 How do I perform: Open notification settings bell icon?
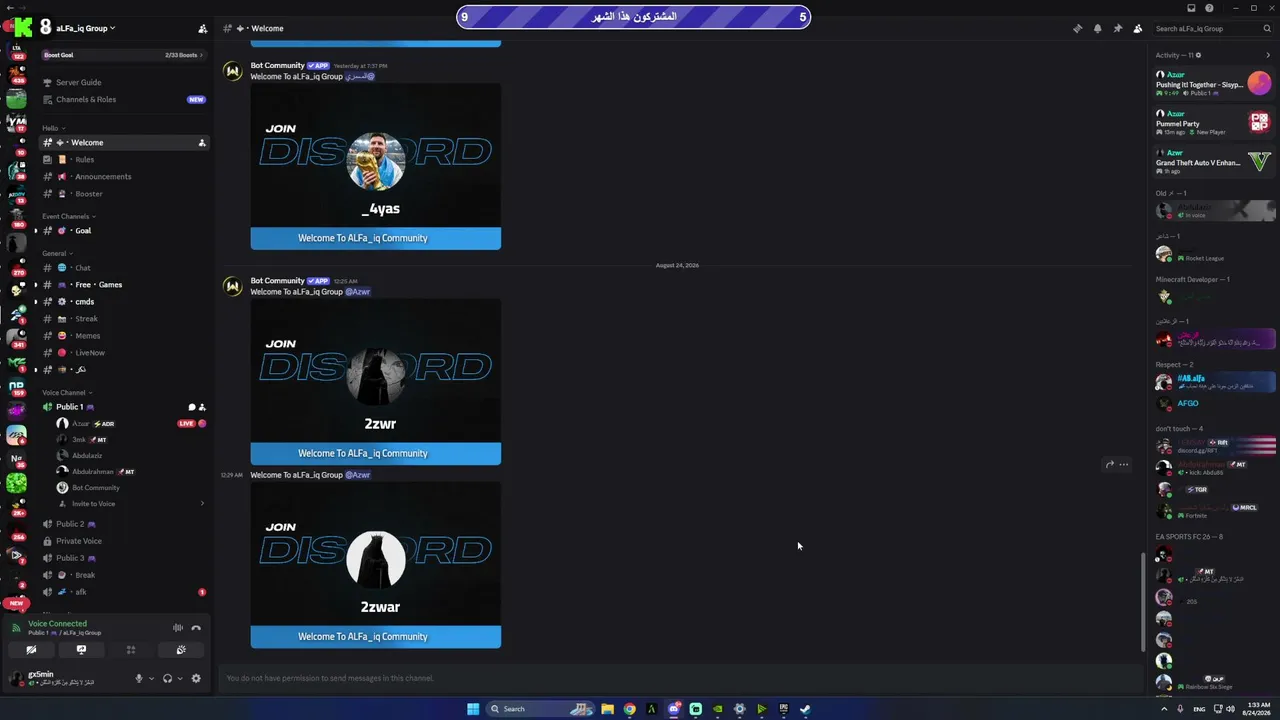coord(1097,28)
